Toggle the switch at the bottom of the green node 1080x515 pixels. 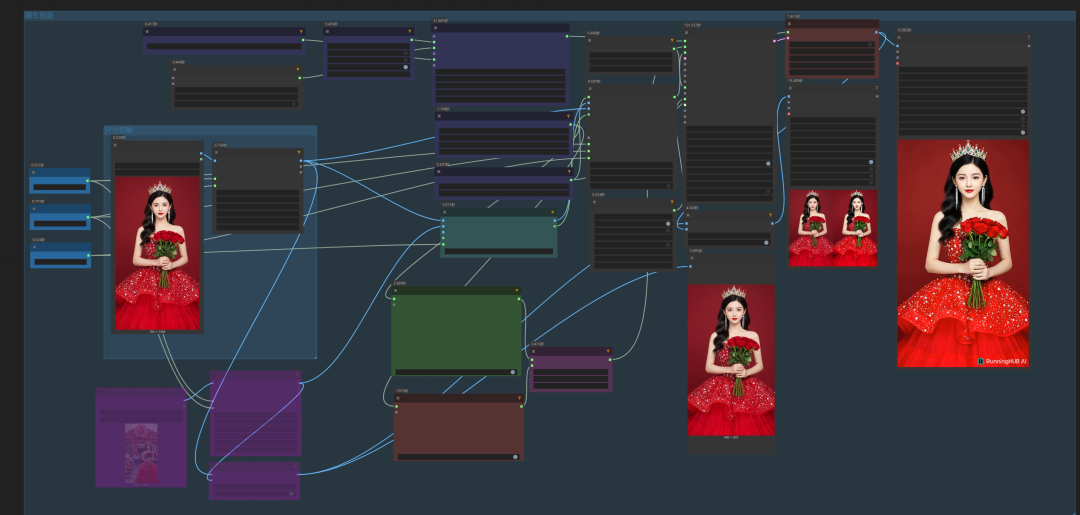pos(513,372)
